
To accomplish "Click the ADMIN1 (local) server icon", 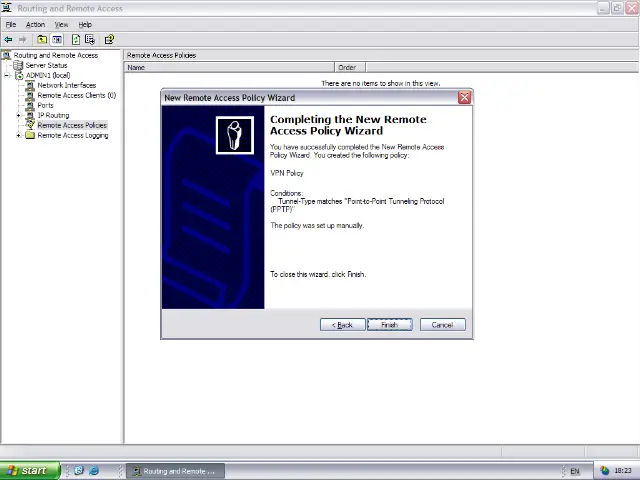I will [x=19, y=76].
